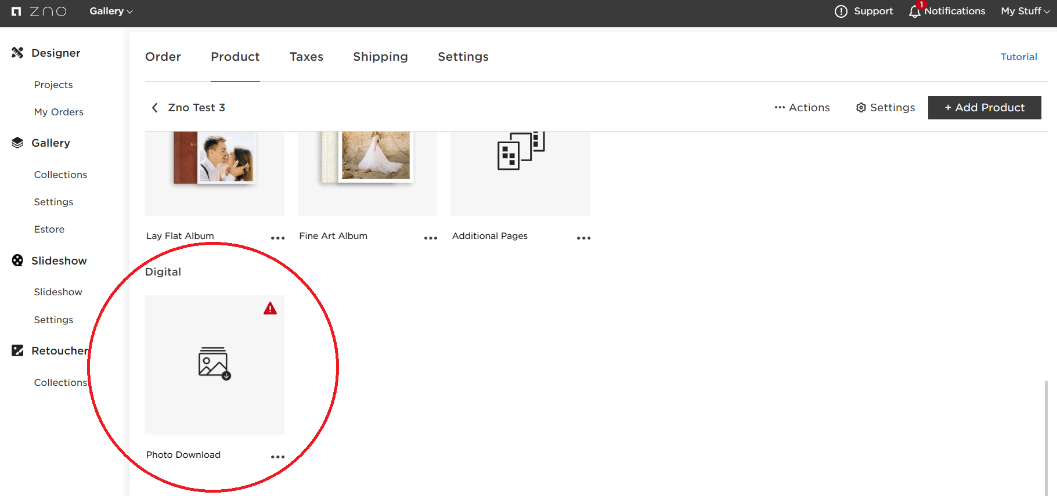The image size is (1057, 496).
Task: Open Collections under Retoucher
Action: point(61,382)
